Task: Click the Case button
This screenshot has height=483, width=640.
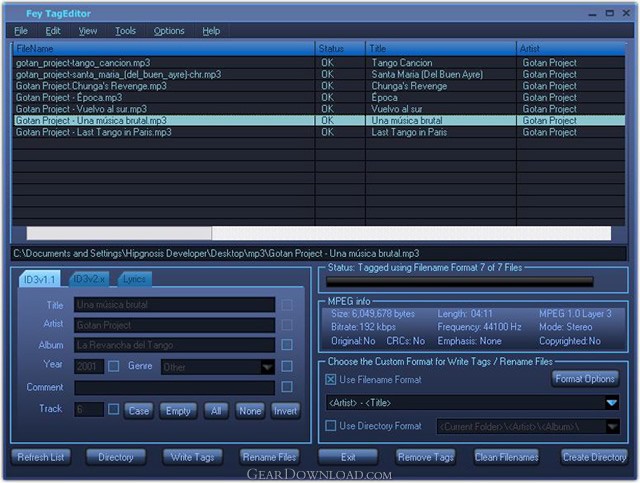Action: [x=139, y=411]
